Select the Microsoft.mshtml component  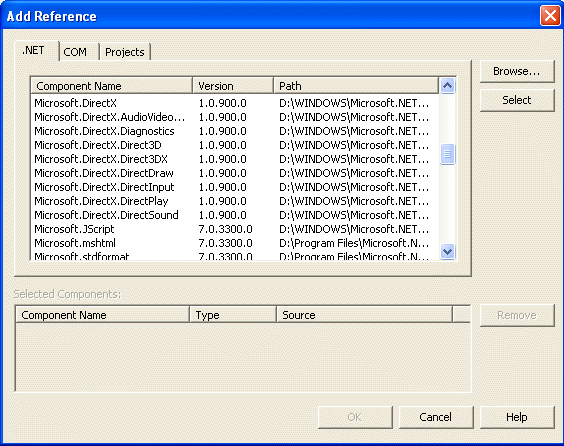click(x=235, y=244)
